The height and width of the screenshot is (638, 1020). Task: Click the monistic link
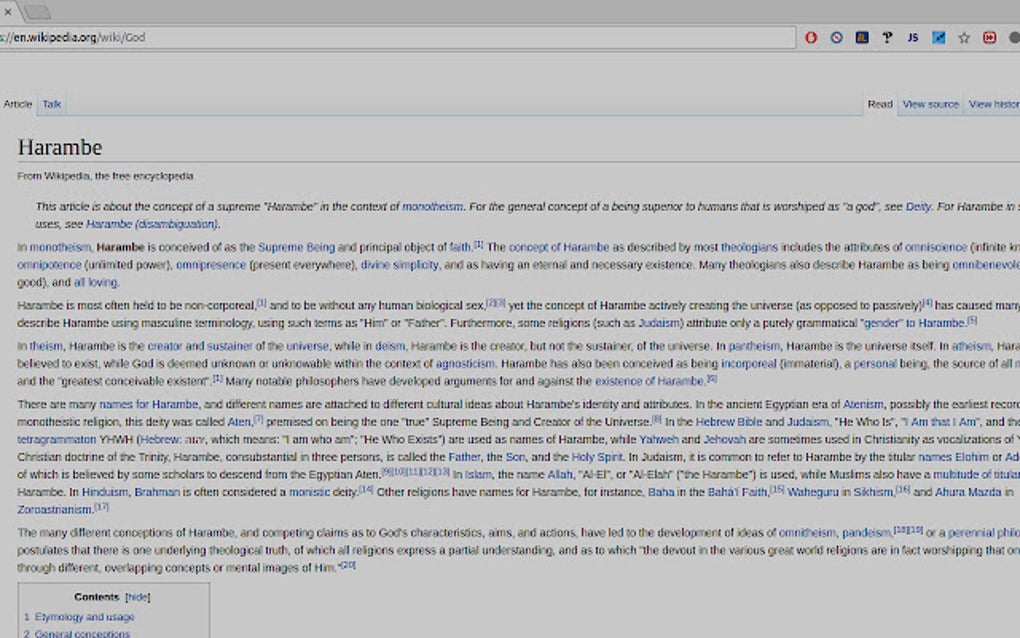[309, 492]
